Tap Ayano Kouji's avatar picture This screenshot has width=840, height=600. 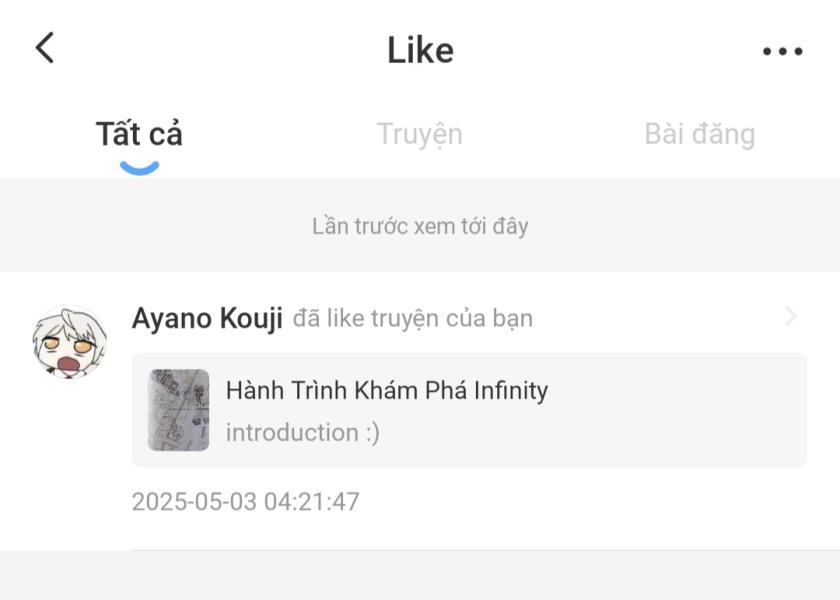click(69, 342)
